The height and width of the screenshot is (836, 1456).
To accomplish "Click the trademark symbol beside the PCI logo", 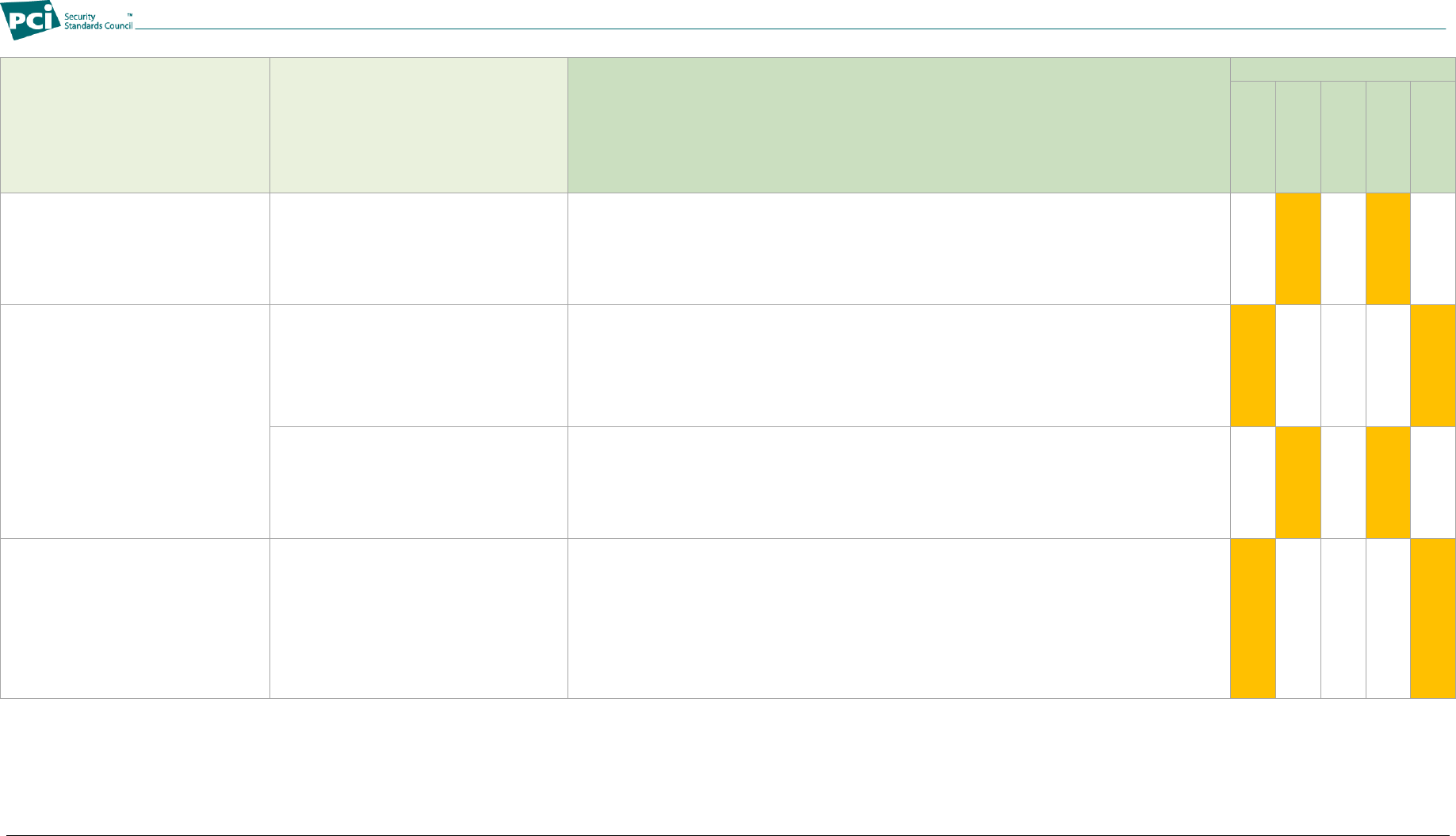I will (130, 15).
